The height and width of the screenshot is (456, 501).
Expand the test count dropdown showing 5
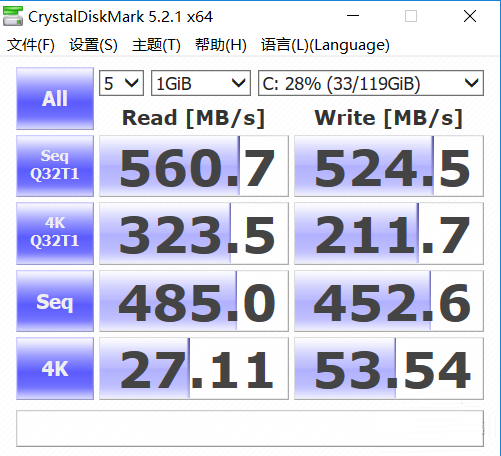[121, 83]
